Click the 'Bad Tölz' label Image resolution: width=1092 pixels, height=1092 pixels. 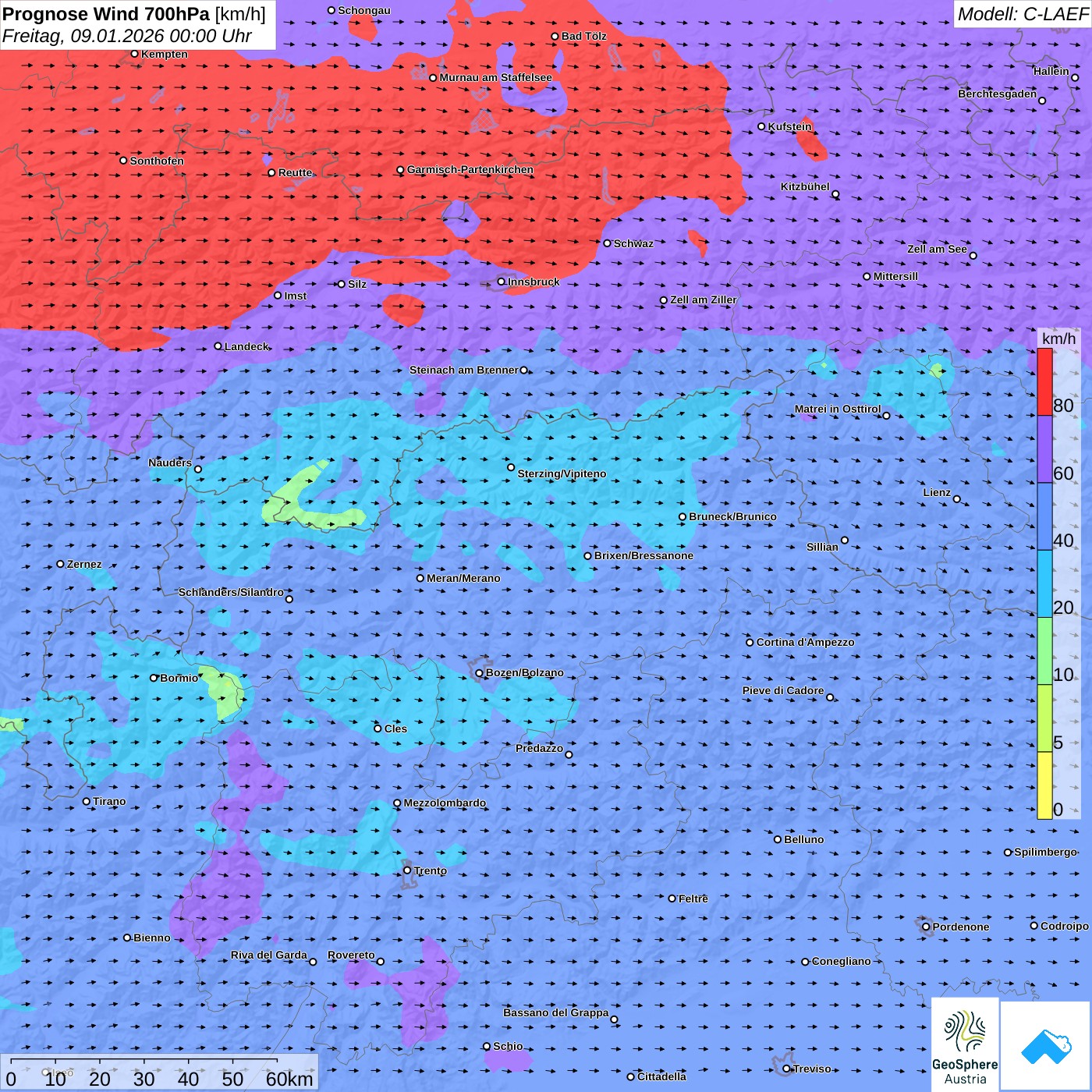click(583, 36)
